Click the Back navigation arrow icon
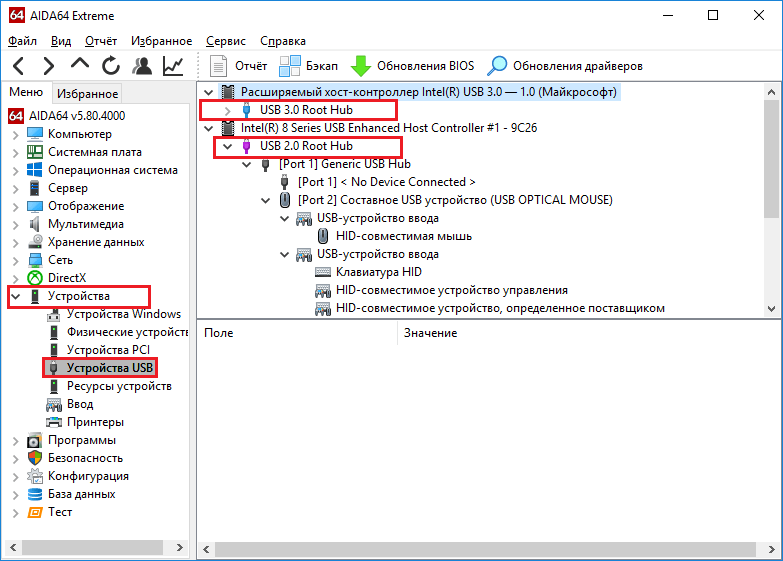Viewport: 783px width, 561px height. (19, 66)
